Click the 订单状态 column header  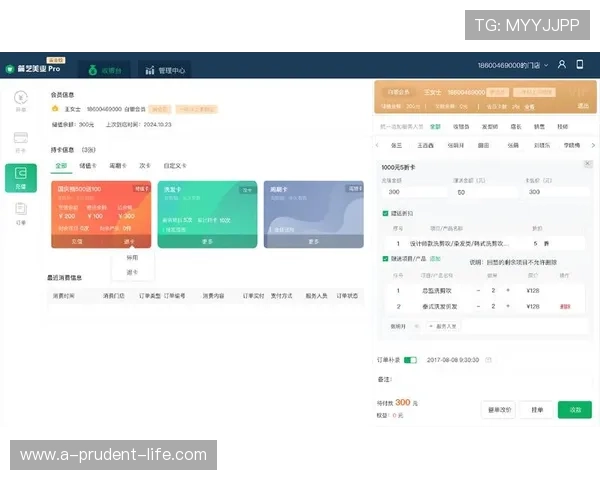(x=347, y=296)
